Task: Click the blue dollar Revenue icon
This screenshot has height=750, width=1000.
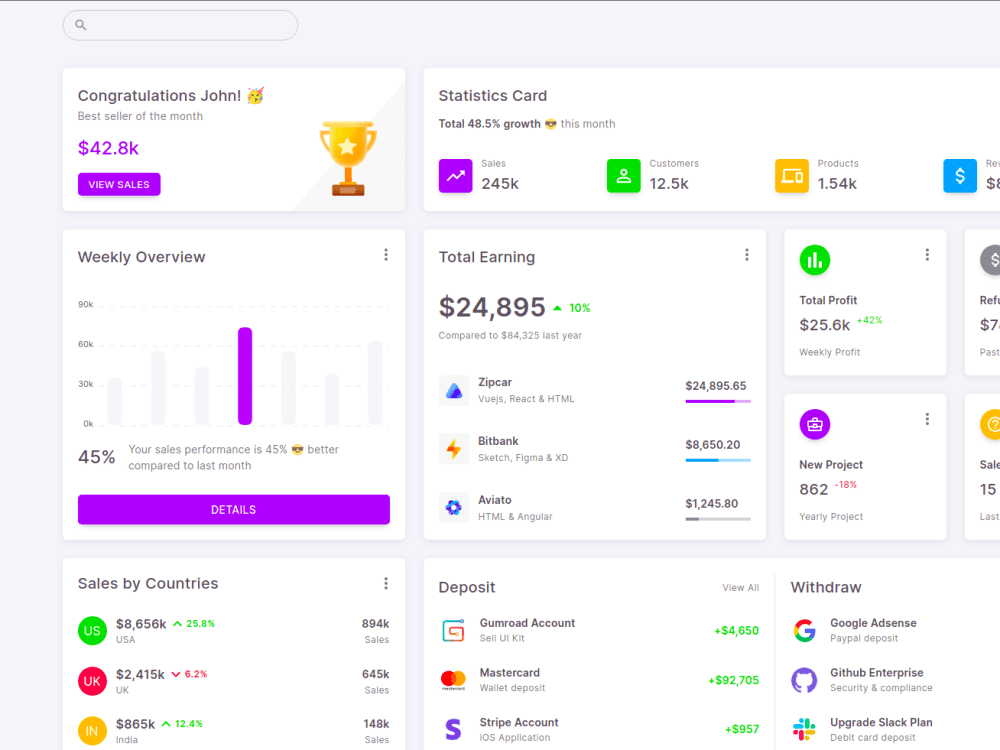Action: coord(960,175)
